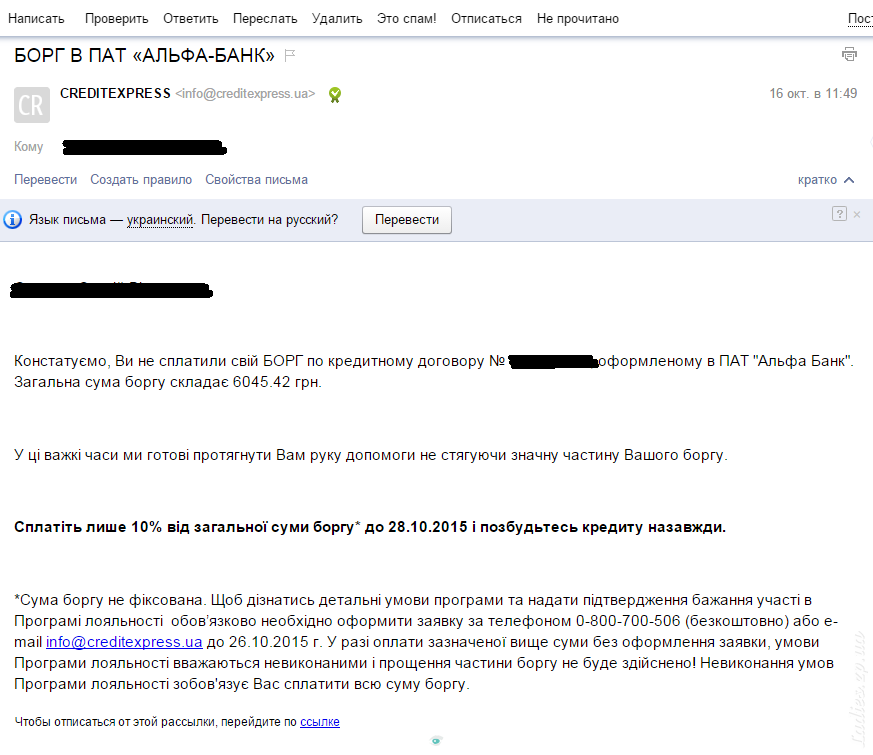The width and height of the screenshot is (873, 755).
Task: Click the ссылке unsubscribe link
Action: (x=320, y=722)
